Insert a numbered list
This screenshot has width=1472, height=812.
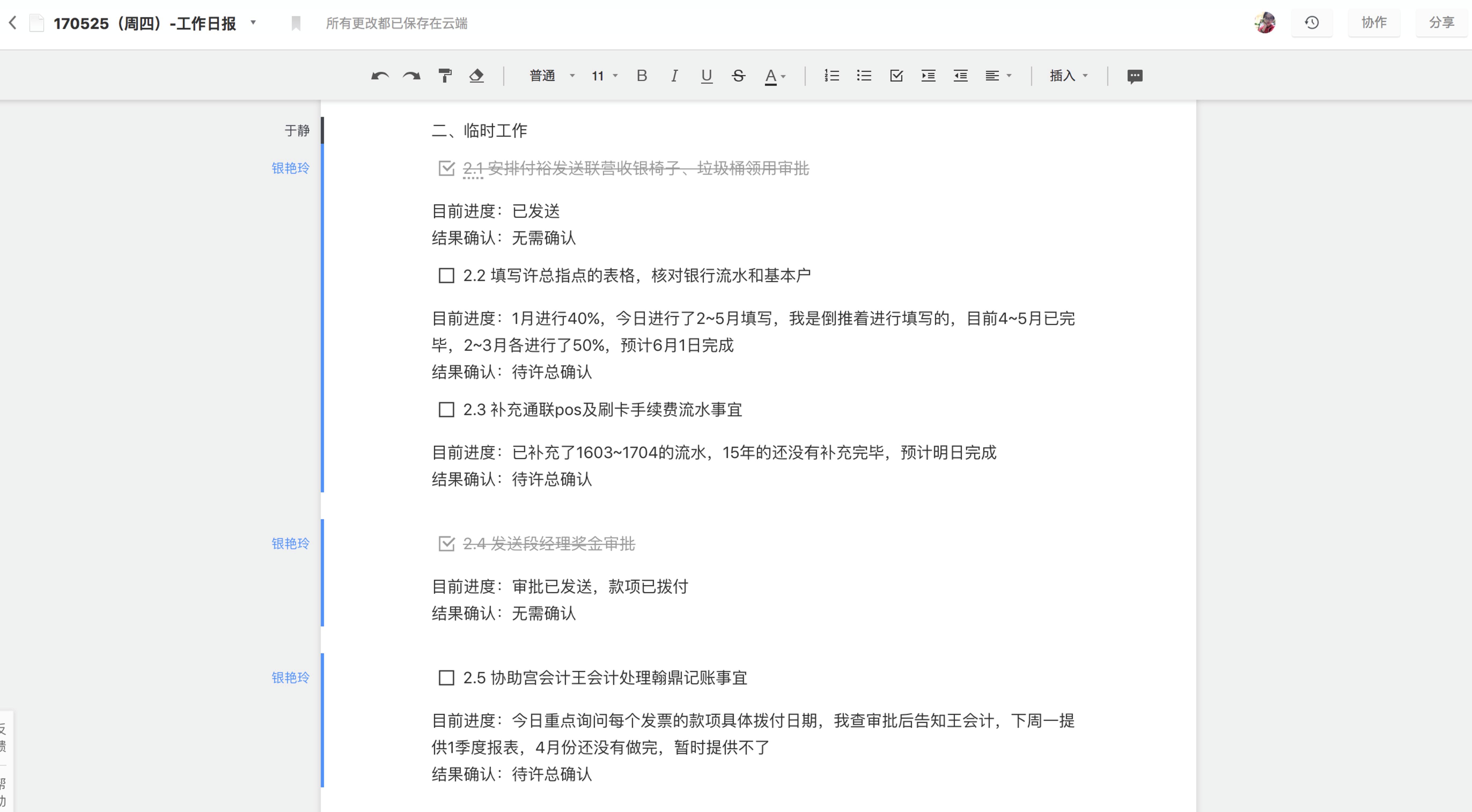point(831,75)
